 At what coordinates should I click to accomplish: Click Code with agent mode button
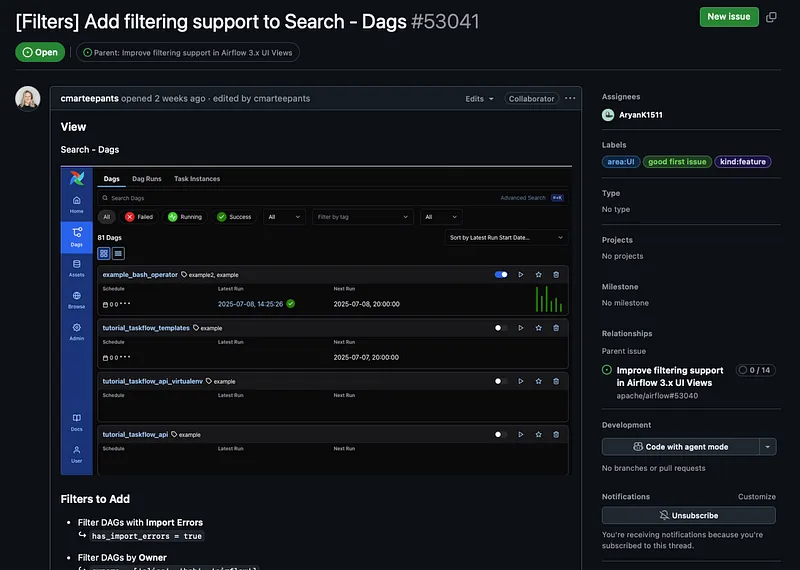tap(681, 447)
